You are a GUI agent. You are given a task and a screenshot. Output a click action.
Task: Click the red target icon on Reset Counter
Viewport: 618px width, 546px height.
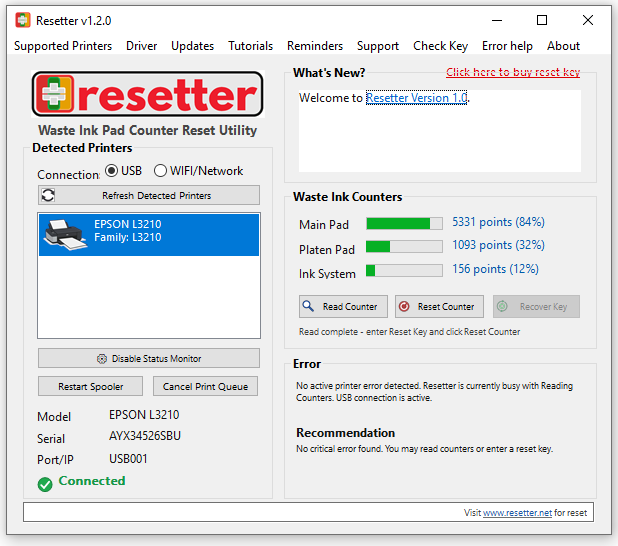pyautogui.click(x=404, y=306)
